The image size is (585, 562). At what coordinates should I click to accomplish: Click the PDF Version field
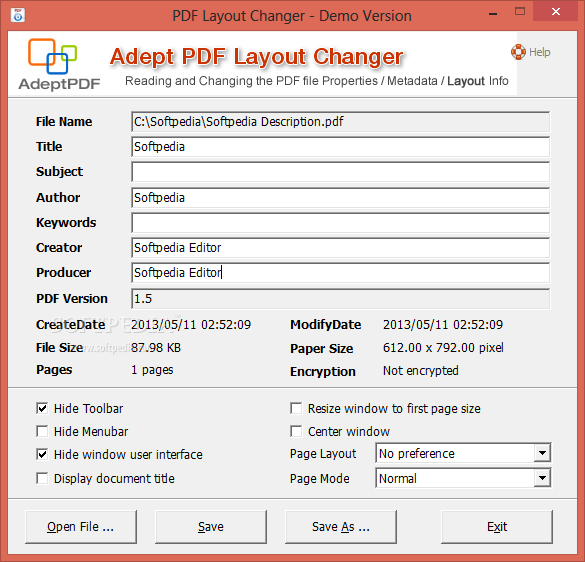point(340,299)
